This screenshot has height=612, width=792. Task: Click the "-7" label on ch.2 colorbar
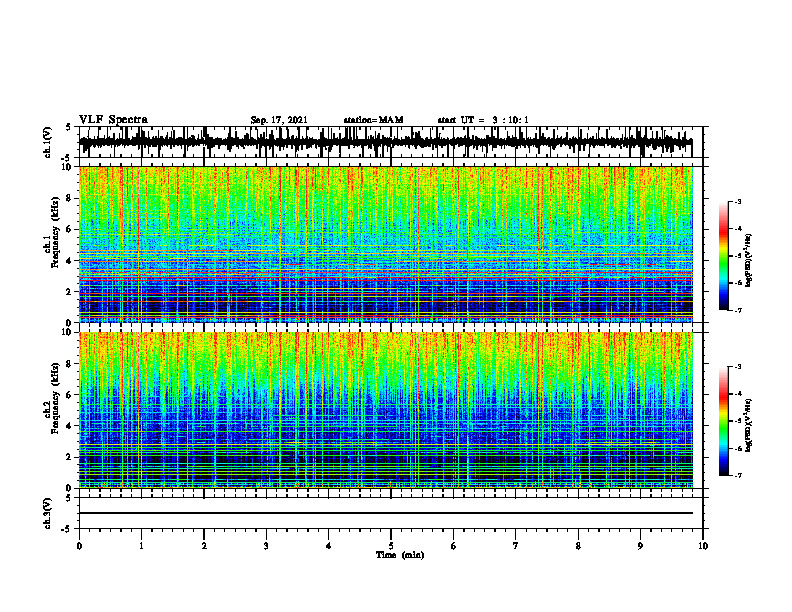pyautogui.click(x=738, y=475)
